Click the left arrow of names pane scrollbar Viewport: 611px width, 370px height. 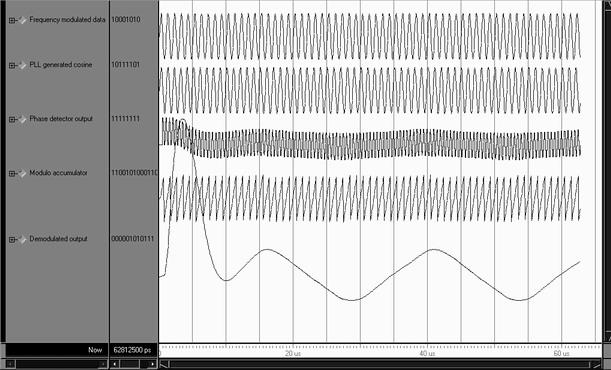[10, 364]
